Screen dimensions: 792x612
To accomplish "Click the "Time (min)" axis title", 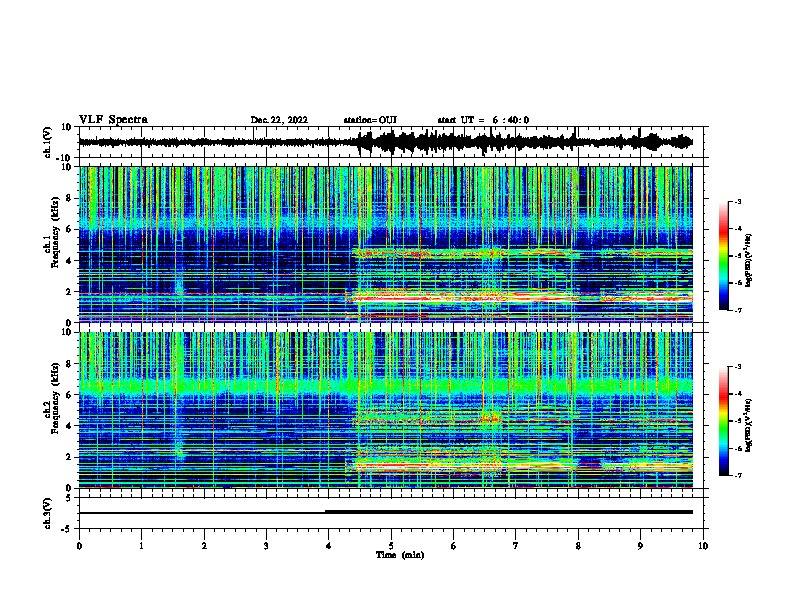I will click(x=400, y=555).
